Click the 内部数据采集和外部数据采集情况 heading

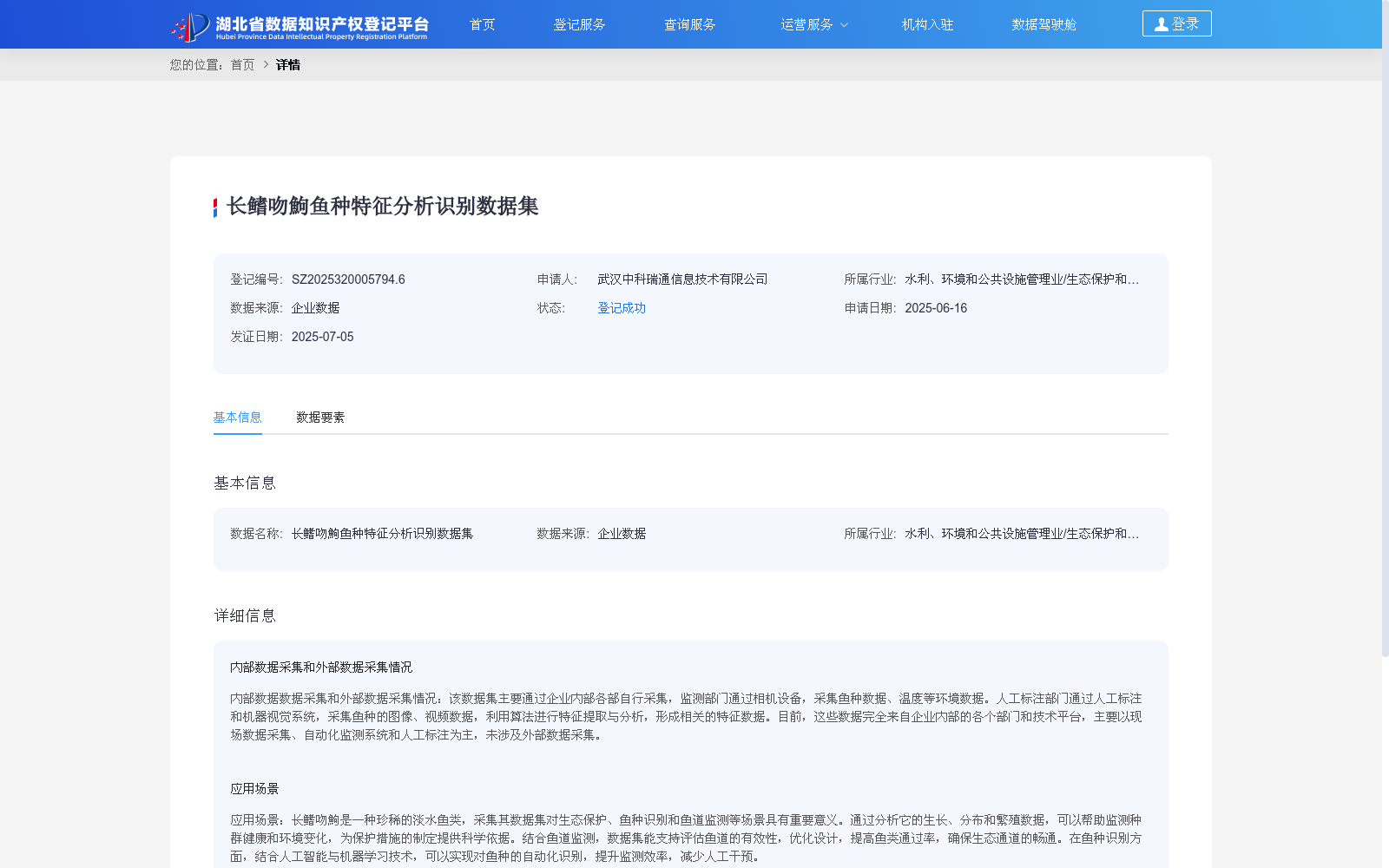[321, 667]
